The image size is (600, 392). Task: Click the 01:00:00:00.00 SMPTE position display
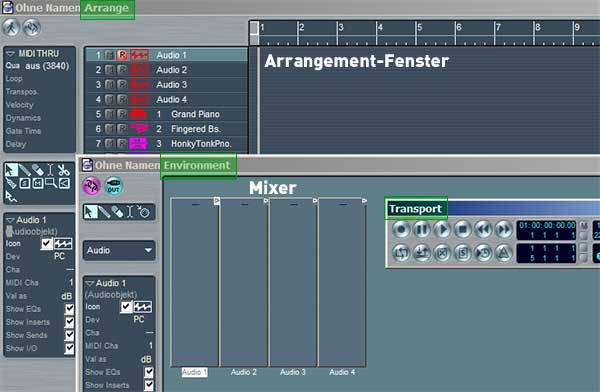pos(547,225)
